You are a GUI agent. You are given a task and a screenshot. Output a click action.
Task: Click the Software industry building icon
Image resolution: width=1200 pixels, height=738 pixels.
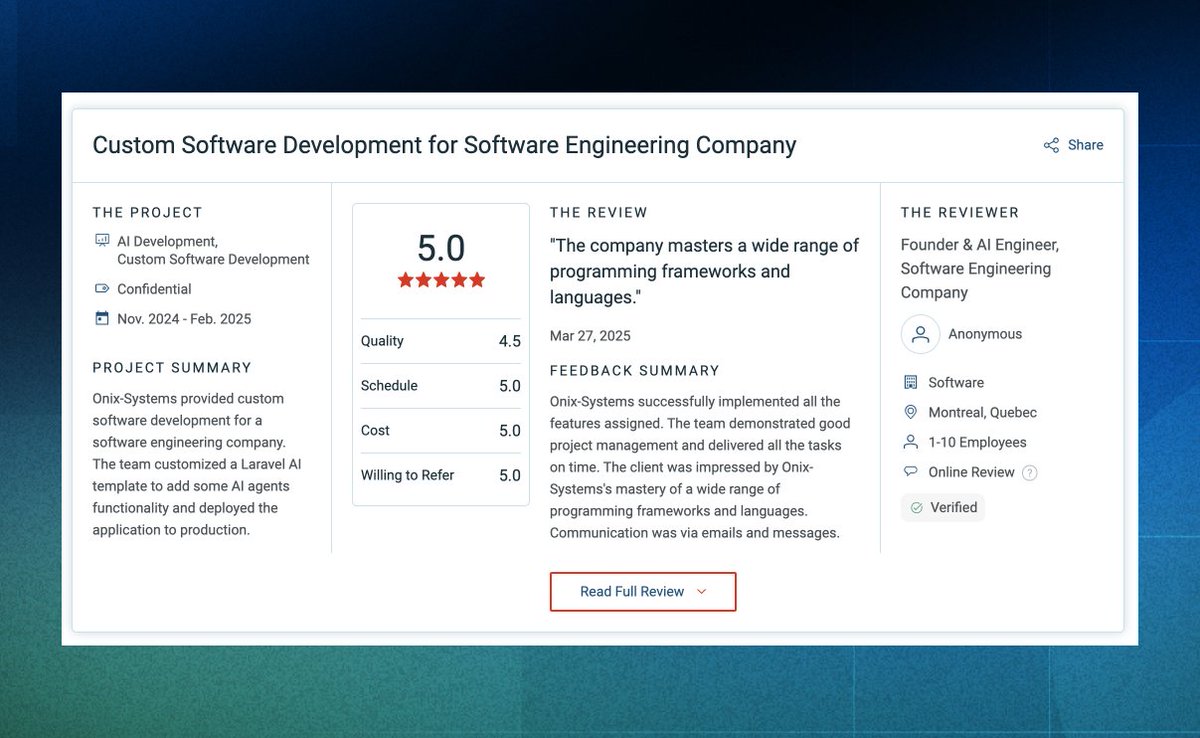tap(910, 382)
